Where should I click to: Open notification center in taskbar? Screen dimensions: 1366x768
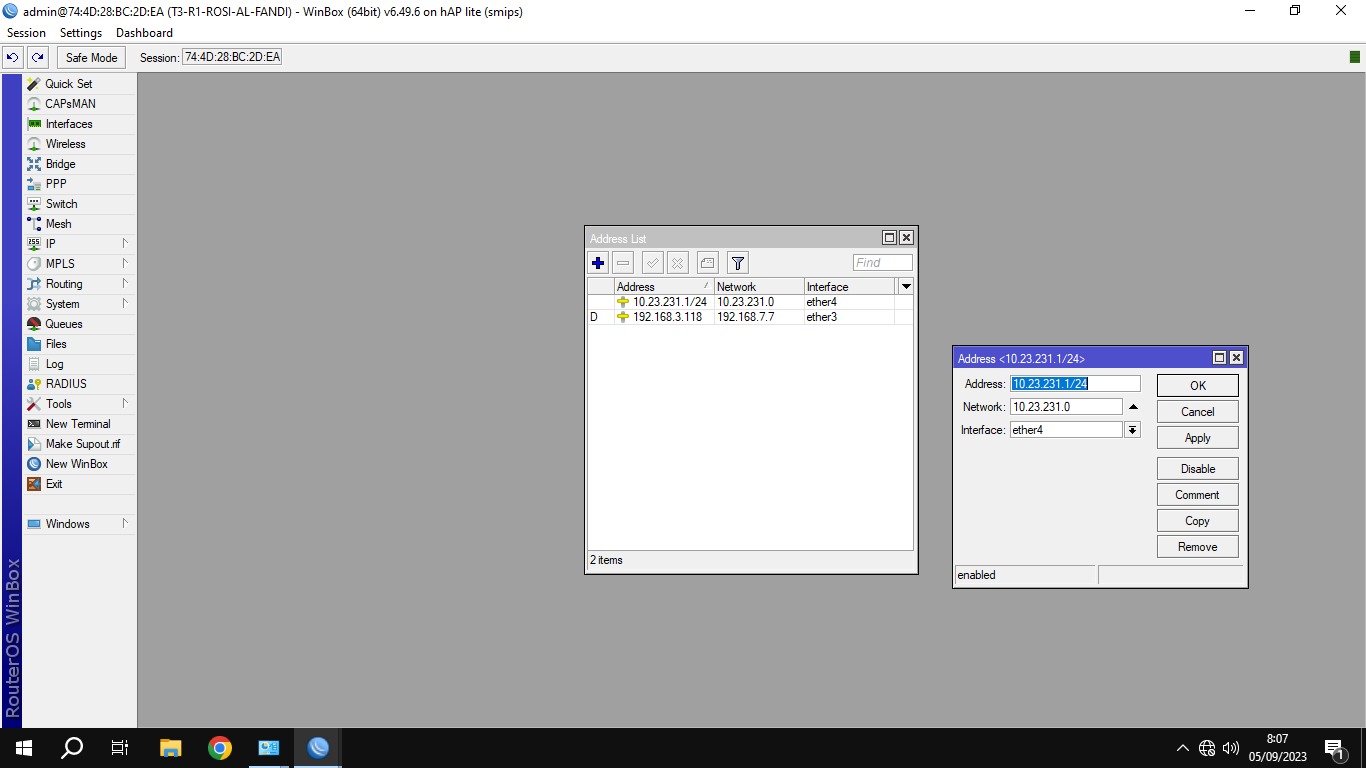pos(1335,748)
